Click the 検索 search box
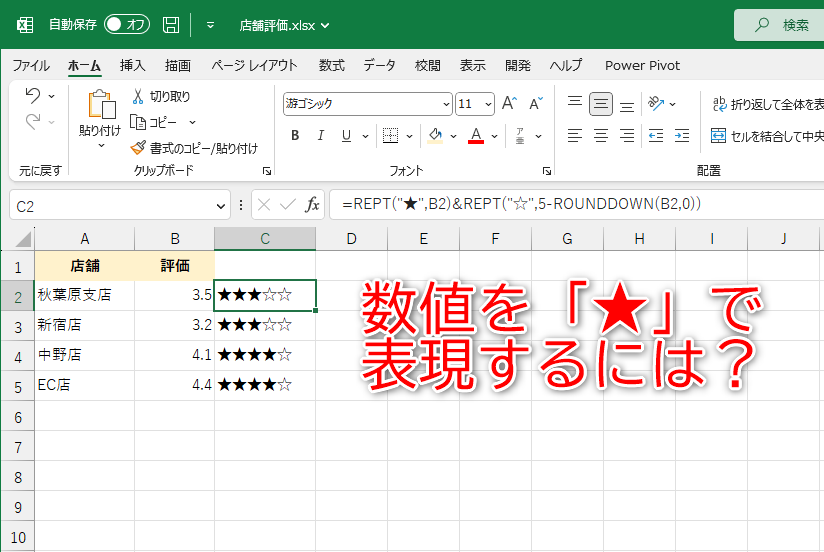The image size is (824, 552). click(780, 25)
